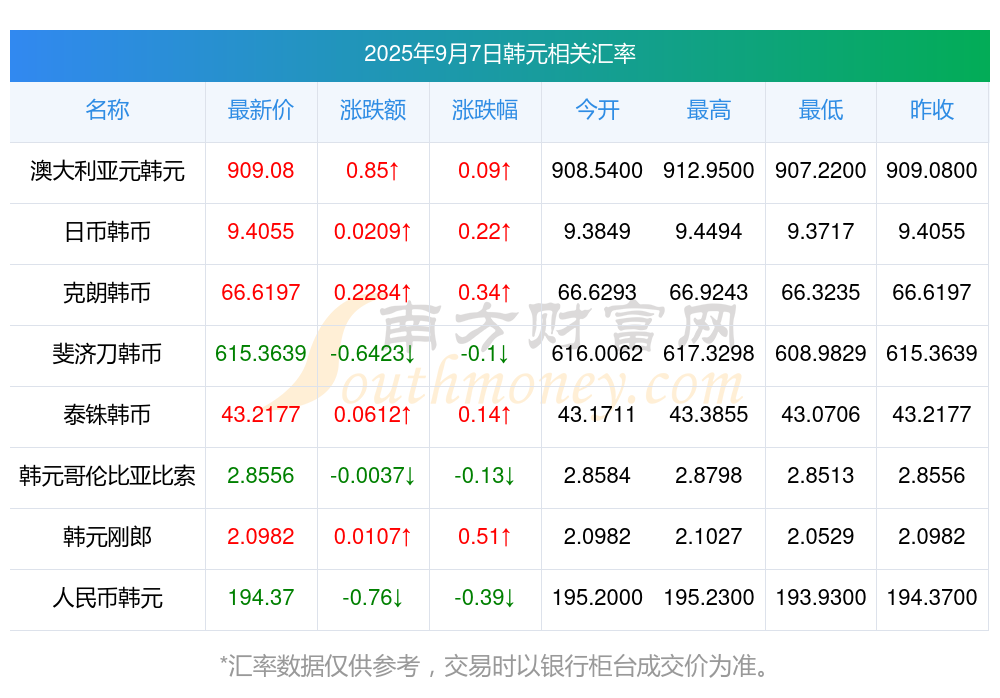Click the 昨收 column header

click(932, 110)
